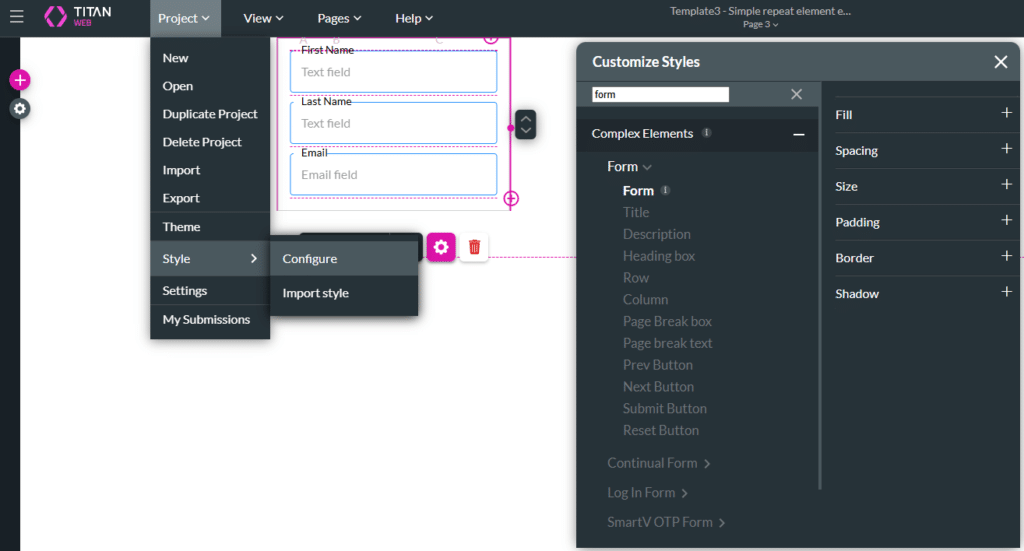
Task: Collapse the Complex Elements section
Action: click(798, 134)
